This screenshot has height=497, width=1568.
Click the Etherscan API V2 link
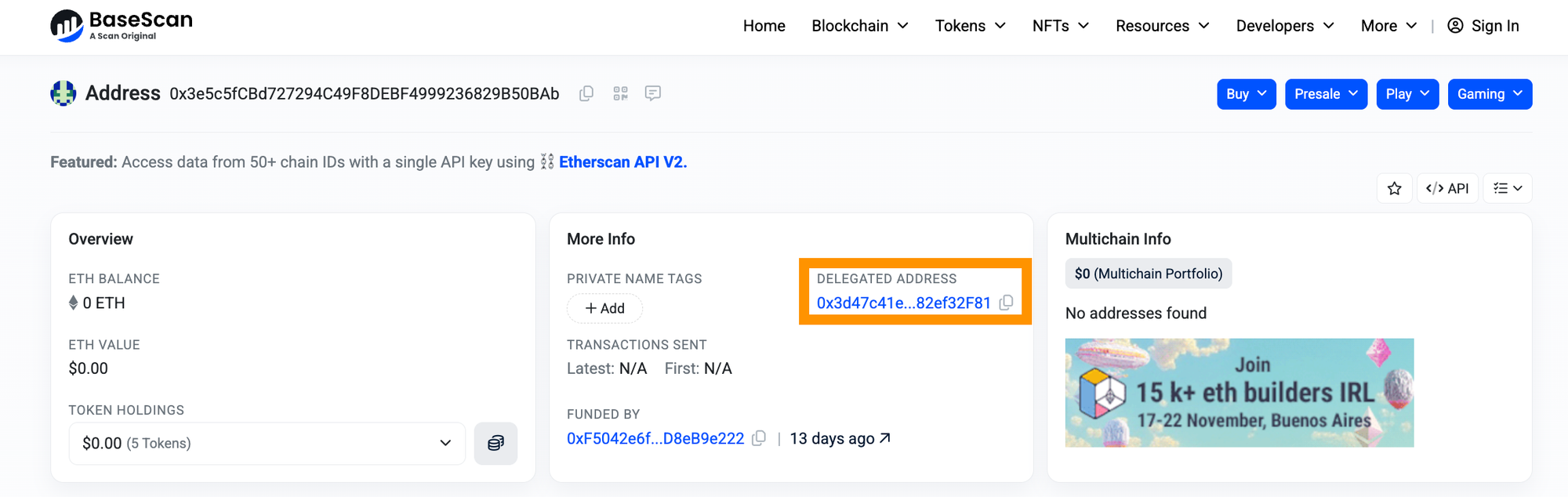point(622,162)
